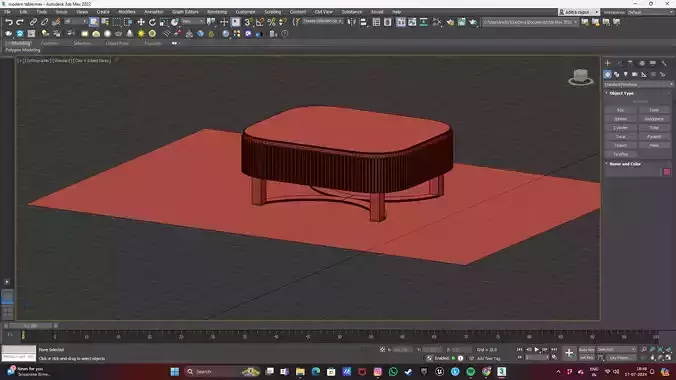The height and width of the screenshot is (380, 676).
Task: Select the Select and Link chain icon
Action: pyautogui.click(x=33, y=22)
